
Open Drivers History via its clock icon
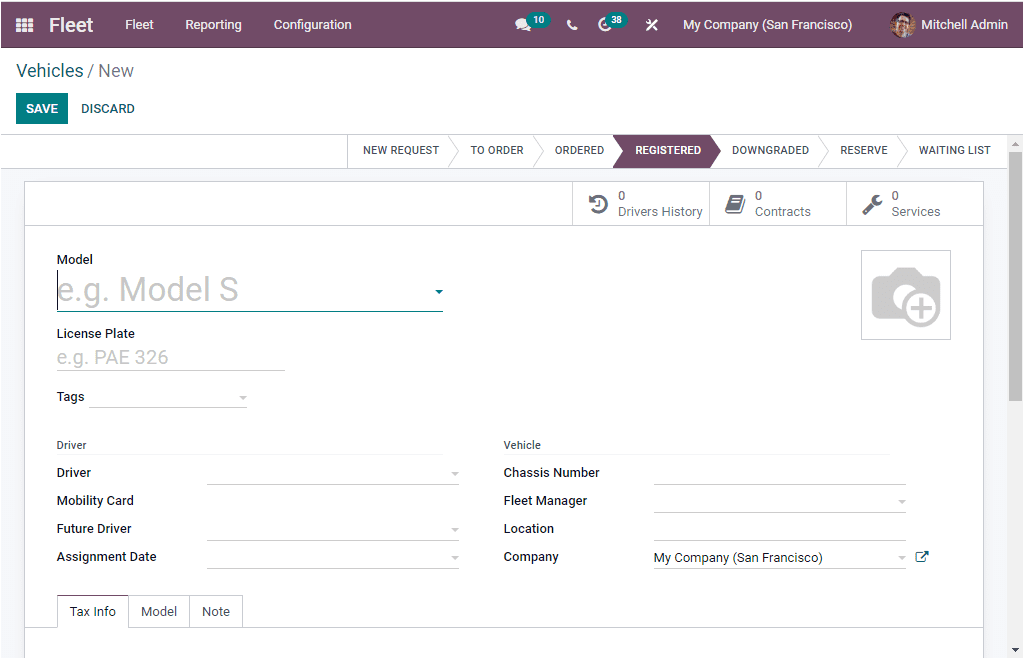(600, 203)
